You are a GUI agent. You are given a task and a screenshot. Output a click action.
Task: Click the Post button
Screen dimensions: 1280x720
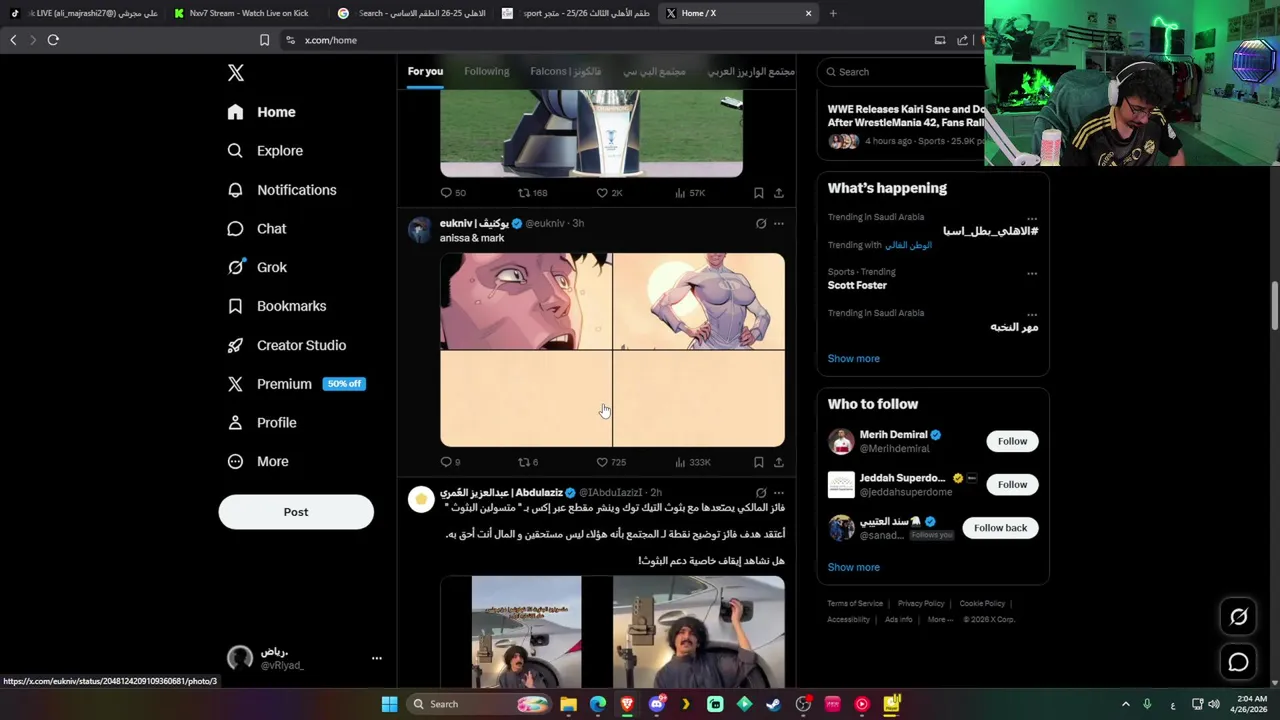tap(296, 512)
